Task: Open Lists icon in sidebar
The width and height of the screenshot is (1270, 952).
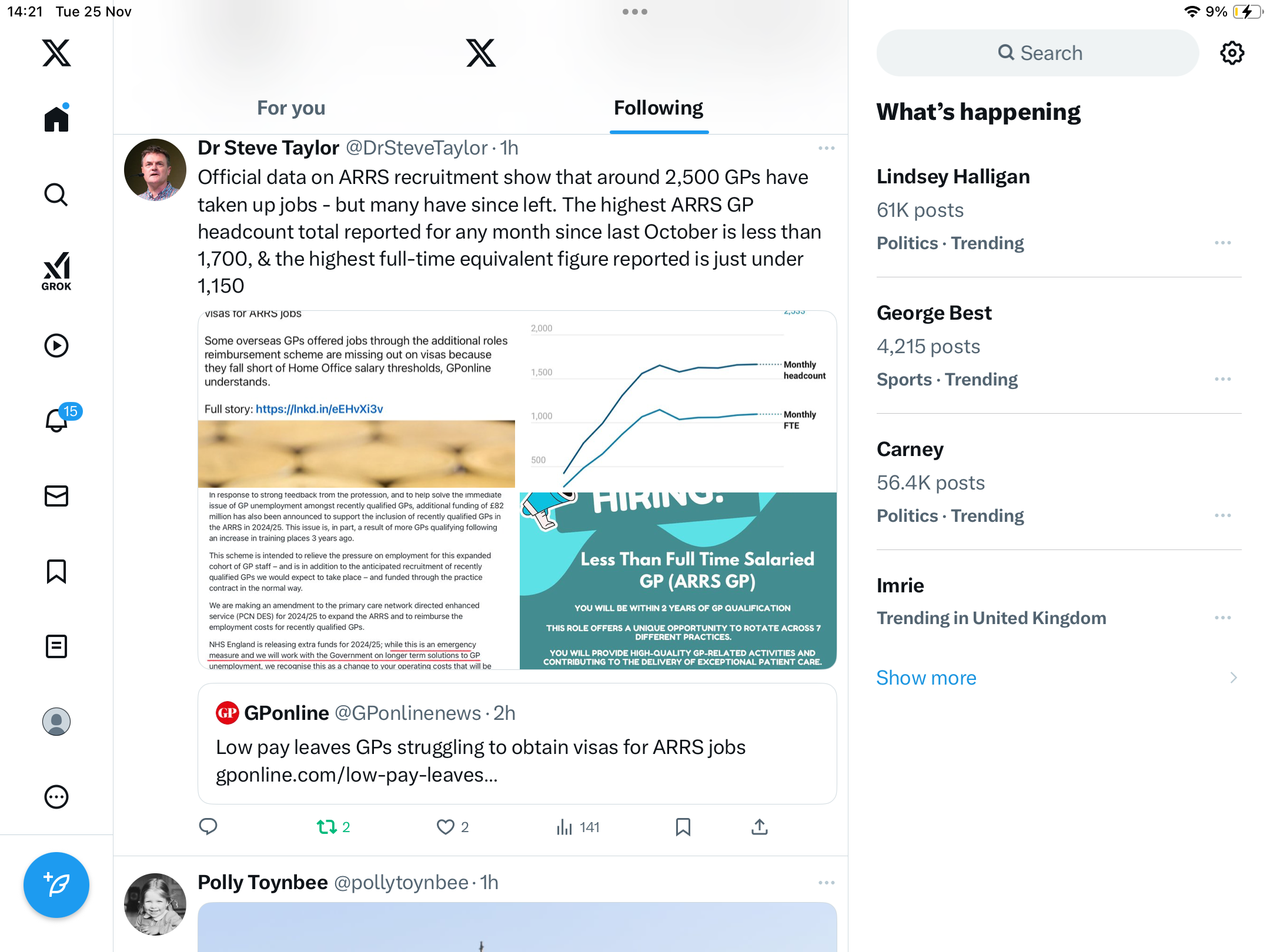Action: tap(56, 646)
